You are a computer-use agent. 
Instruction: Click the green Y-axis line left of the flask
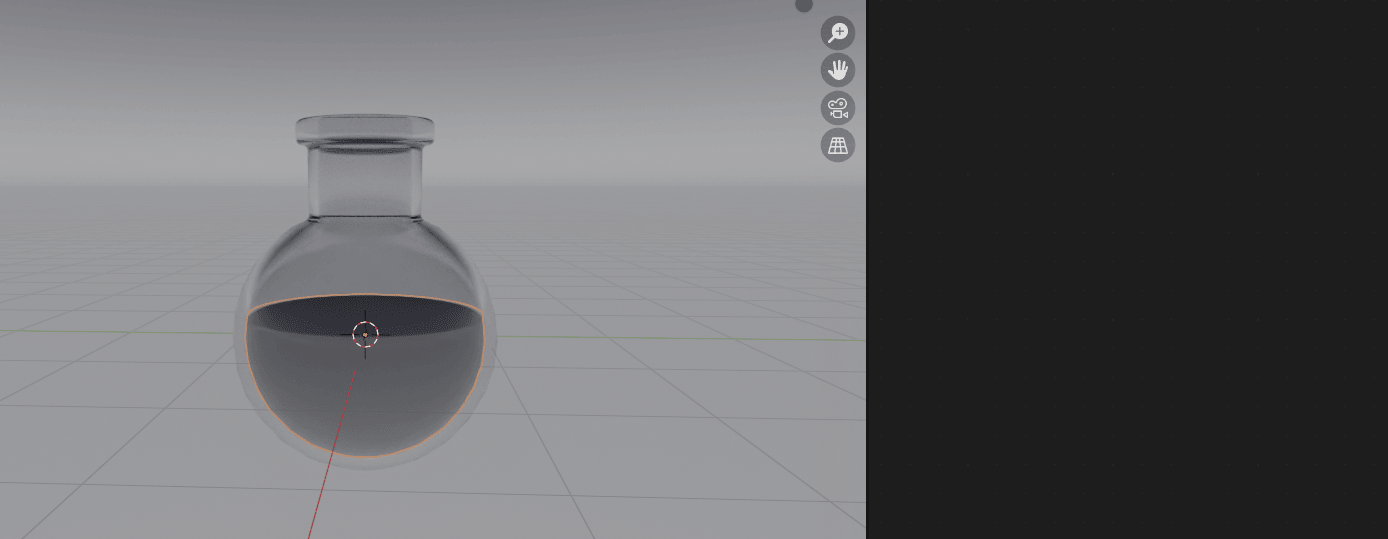coord(100,331)
